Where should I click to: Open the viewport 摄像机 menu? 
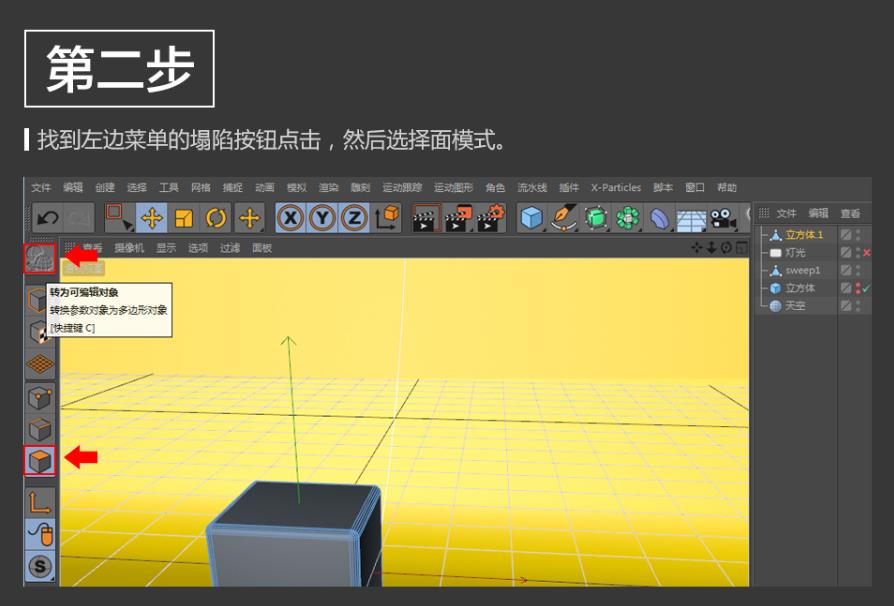point(129,248)
